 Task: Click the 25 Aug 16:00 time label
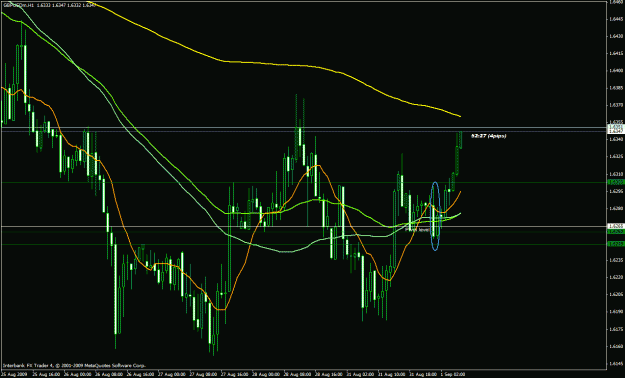click(x=46, y=374)
